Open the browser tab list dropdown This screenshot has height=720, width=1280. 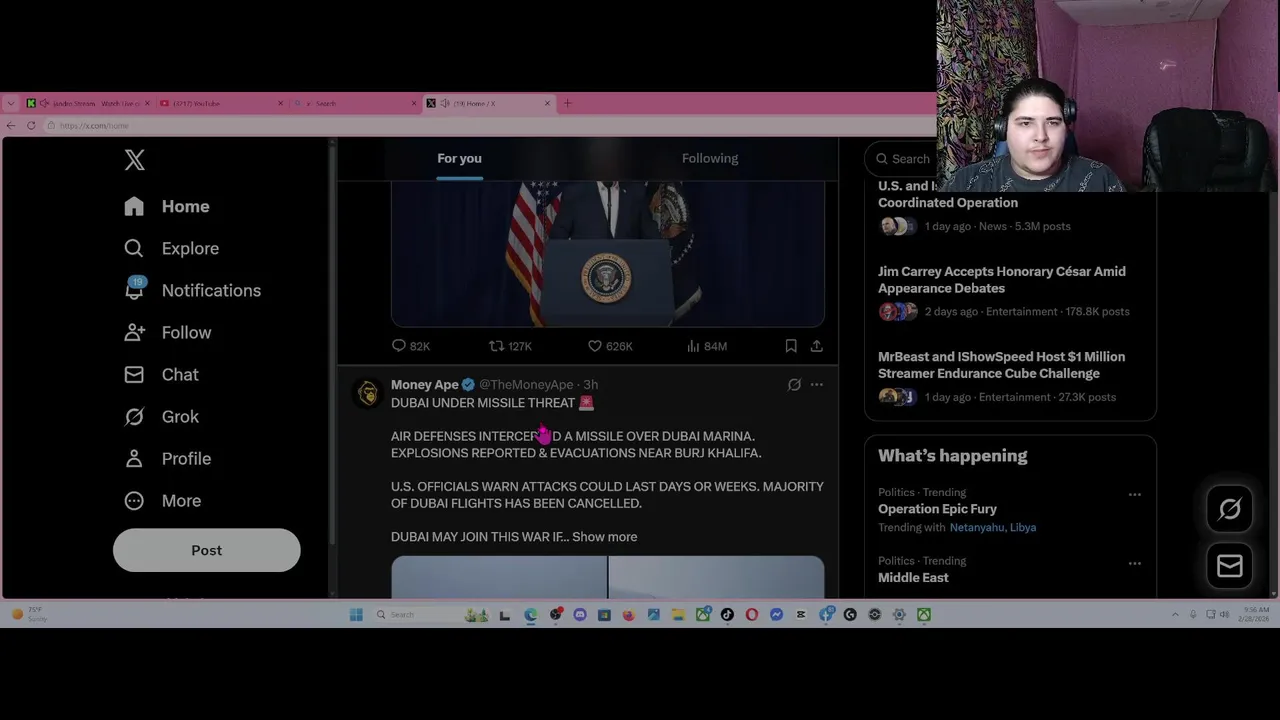(10, 103)
